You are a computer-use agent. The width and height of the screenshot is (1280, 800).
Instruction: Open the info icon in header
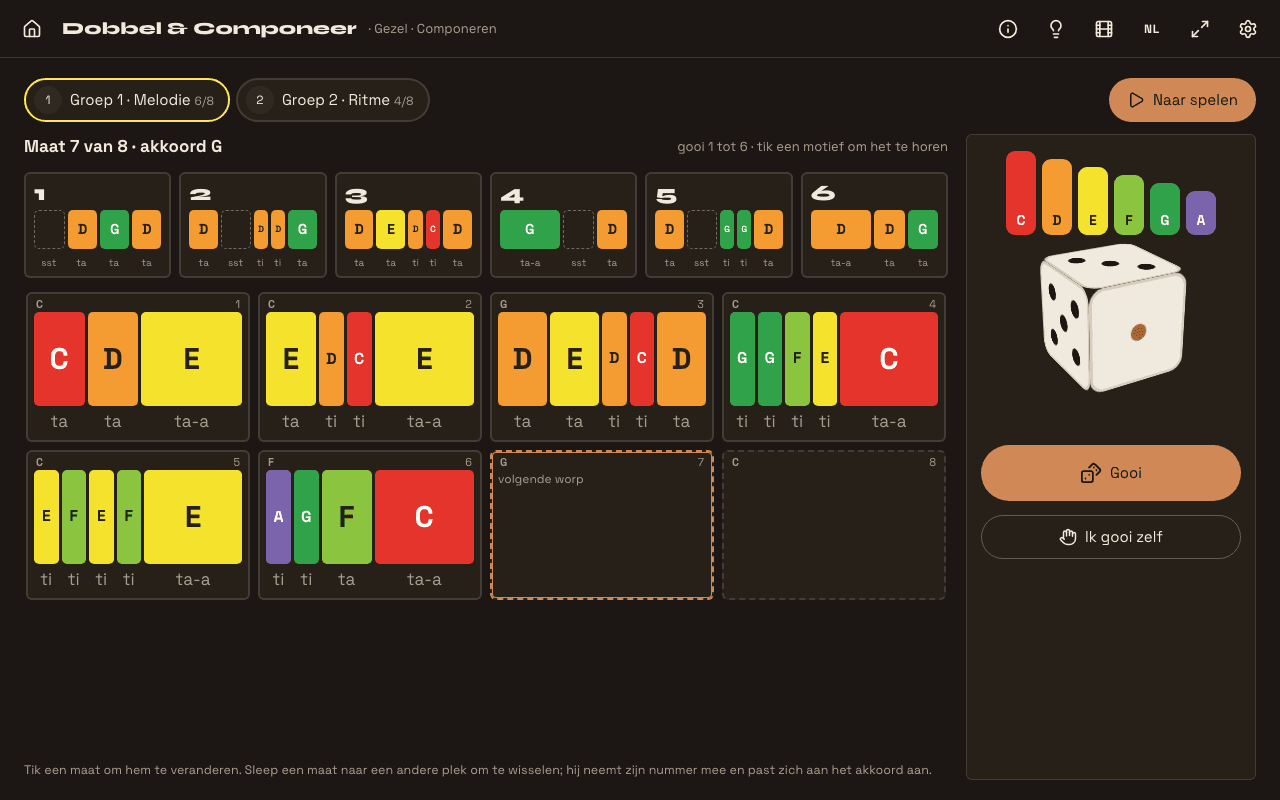1008,29
